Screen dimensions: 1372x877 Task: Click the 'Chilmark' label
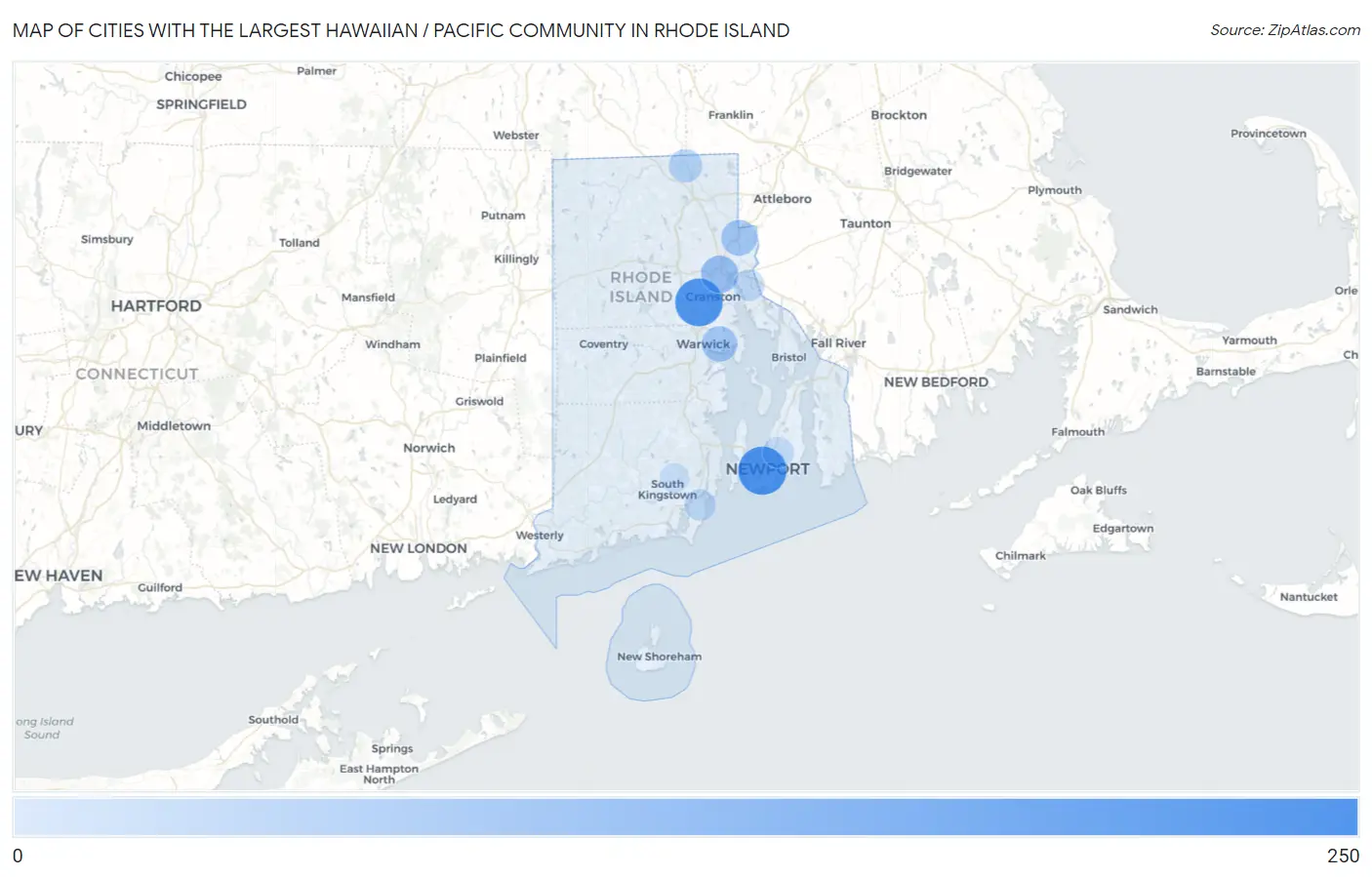(1020, 556)
